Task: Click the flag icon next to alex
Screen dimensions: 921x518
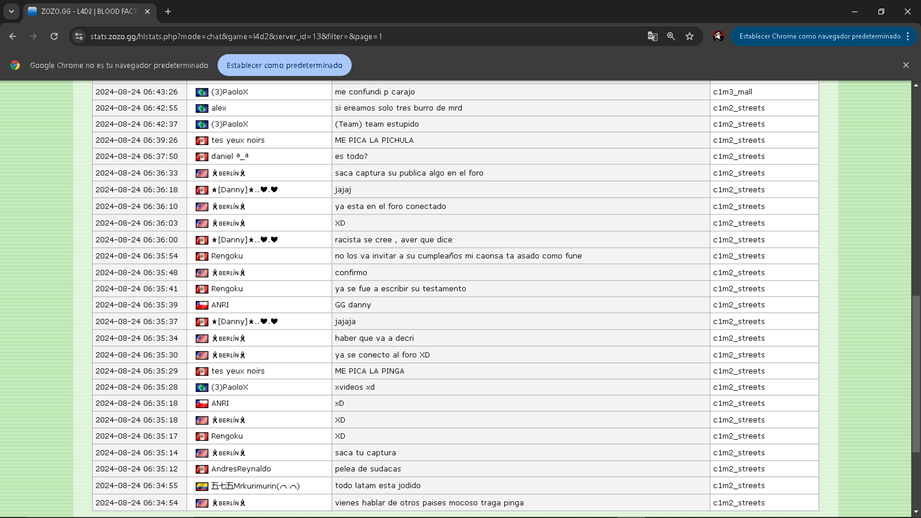Action: click(202, 108)
